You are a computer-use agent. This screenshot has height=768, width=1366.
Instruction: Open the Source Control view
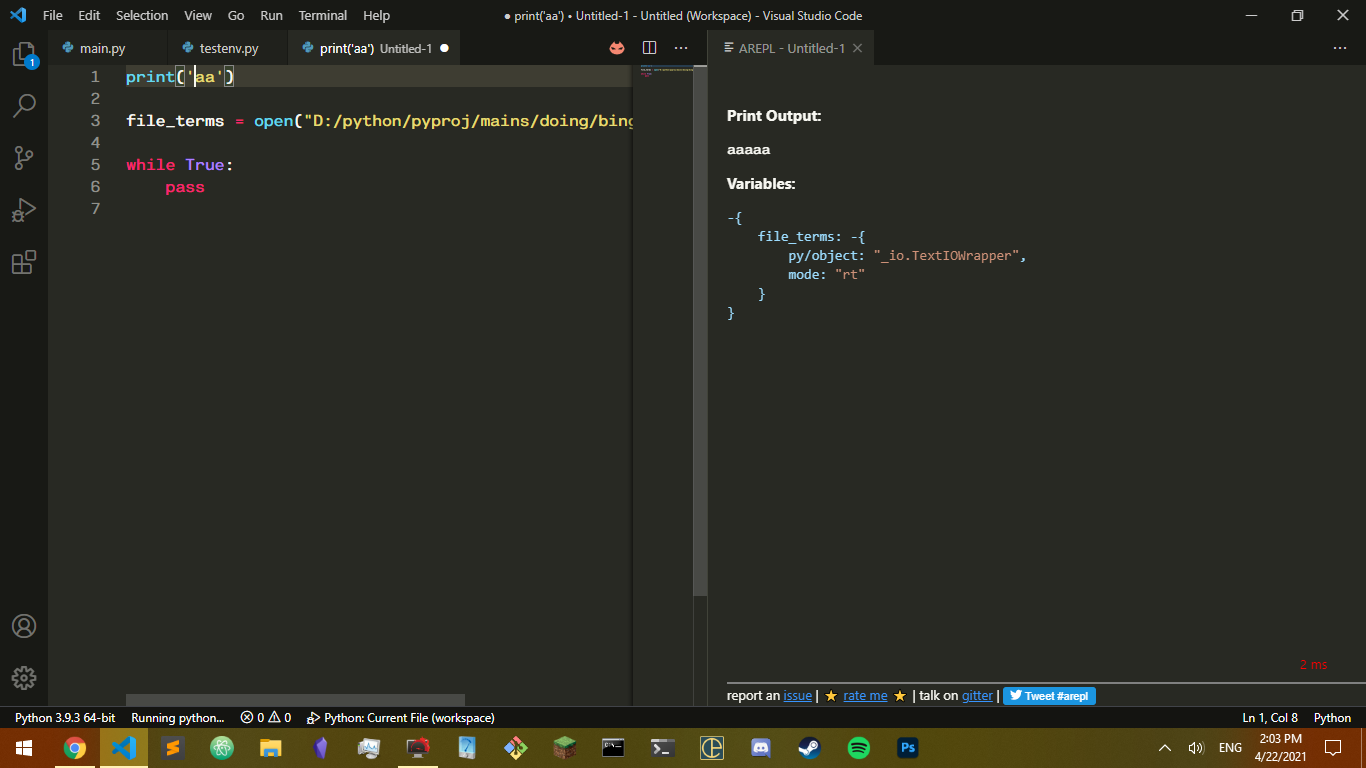(25, 157)
